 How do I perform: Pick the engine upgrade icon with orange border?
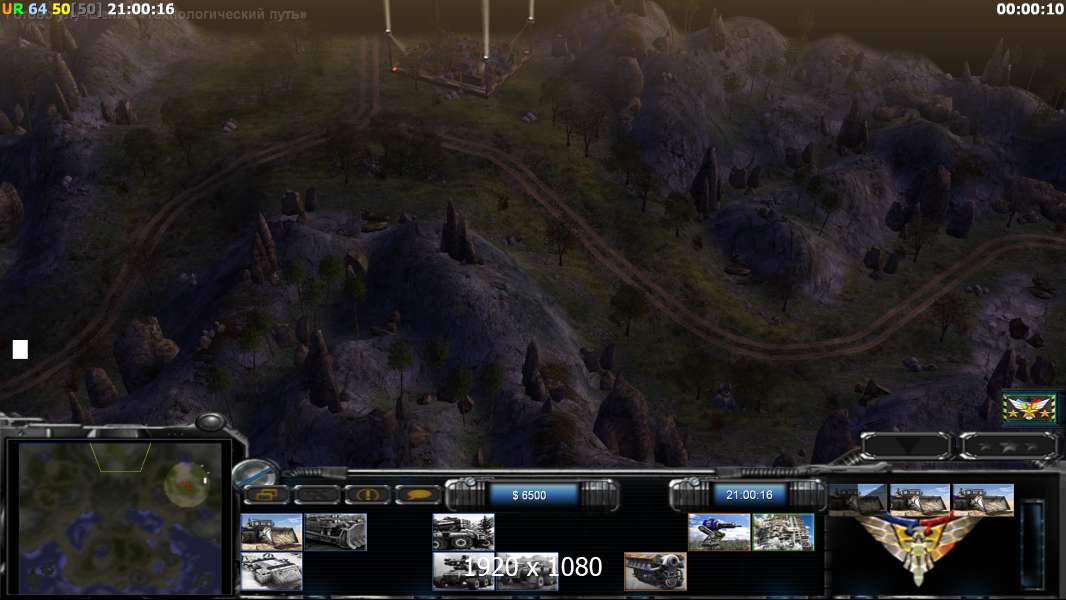655,571
